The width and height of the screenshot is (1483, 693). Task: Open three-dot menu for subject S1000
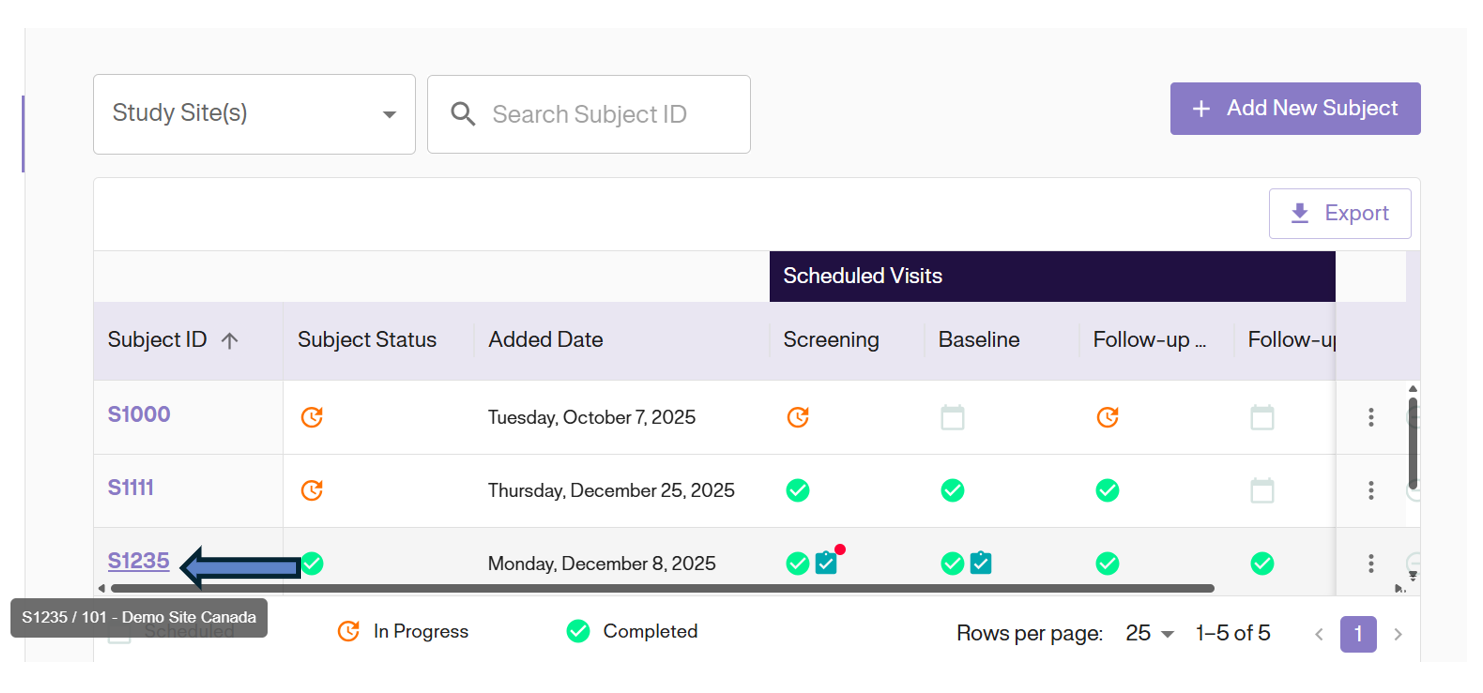pyautogui.click(x=1371, y=417)
